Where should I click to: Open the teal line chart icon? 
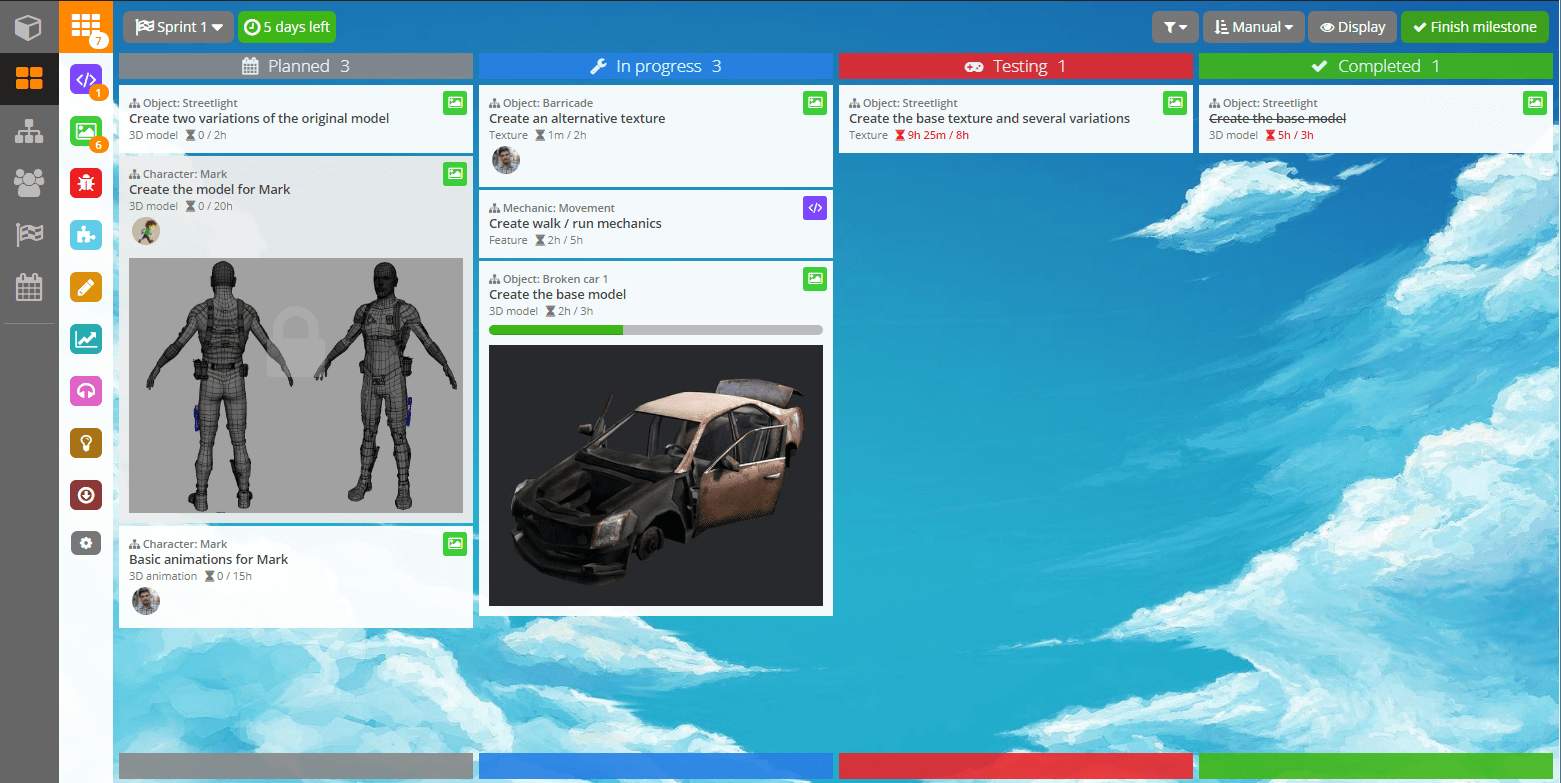[86, 339]
